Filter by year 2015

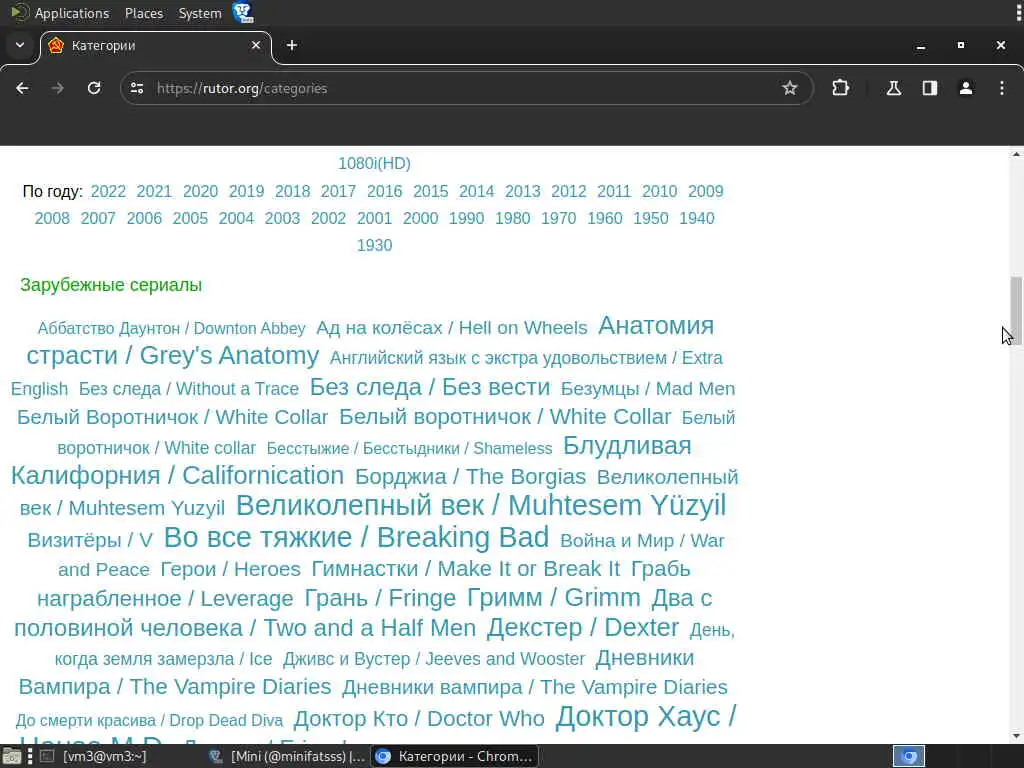(430, 191)
